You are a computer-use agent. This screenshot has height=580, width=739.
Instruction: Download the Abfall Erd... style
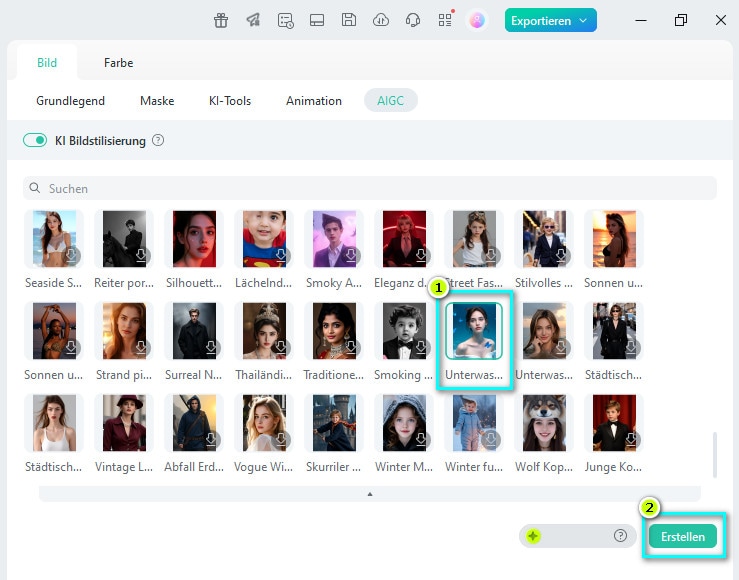[x=211, y=440]
